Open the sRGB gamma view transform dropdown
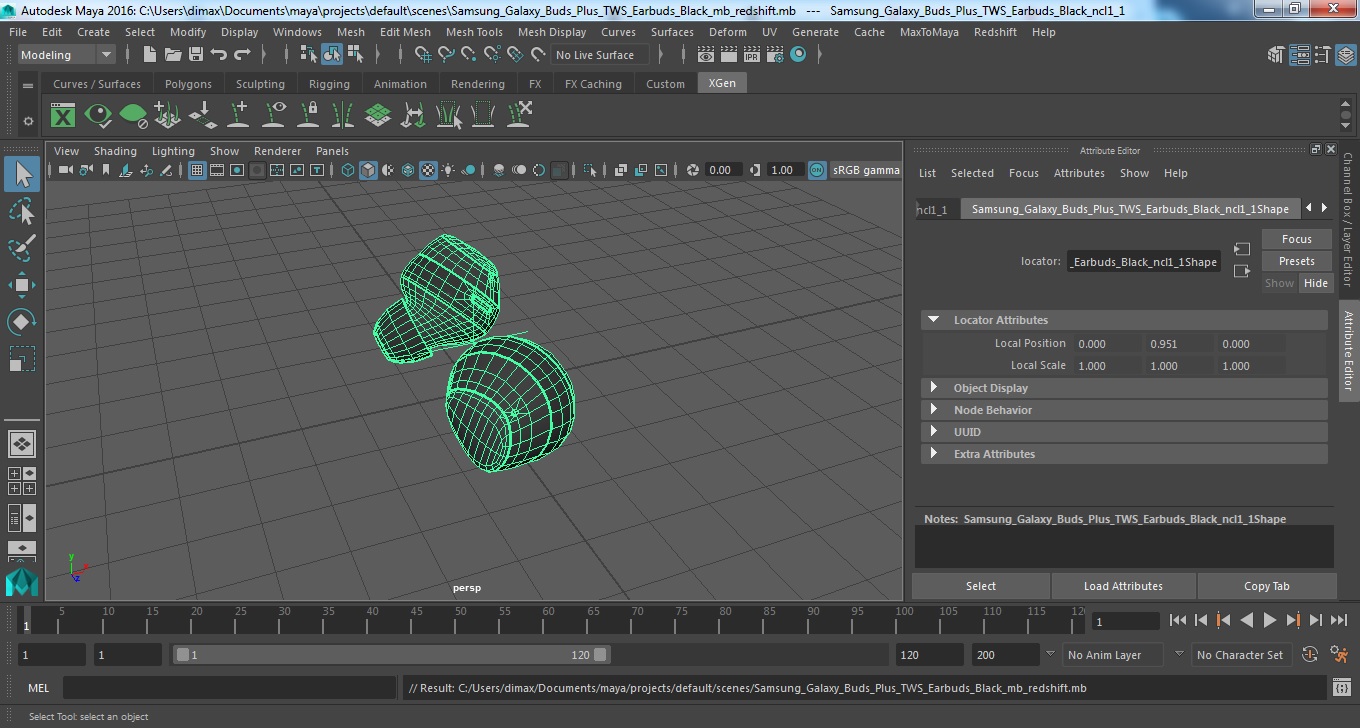Image resolution: width=1360 pixels, height=728 pixels. pyautogui.click(x=866, y=170)
